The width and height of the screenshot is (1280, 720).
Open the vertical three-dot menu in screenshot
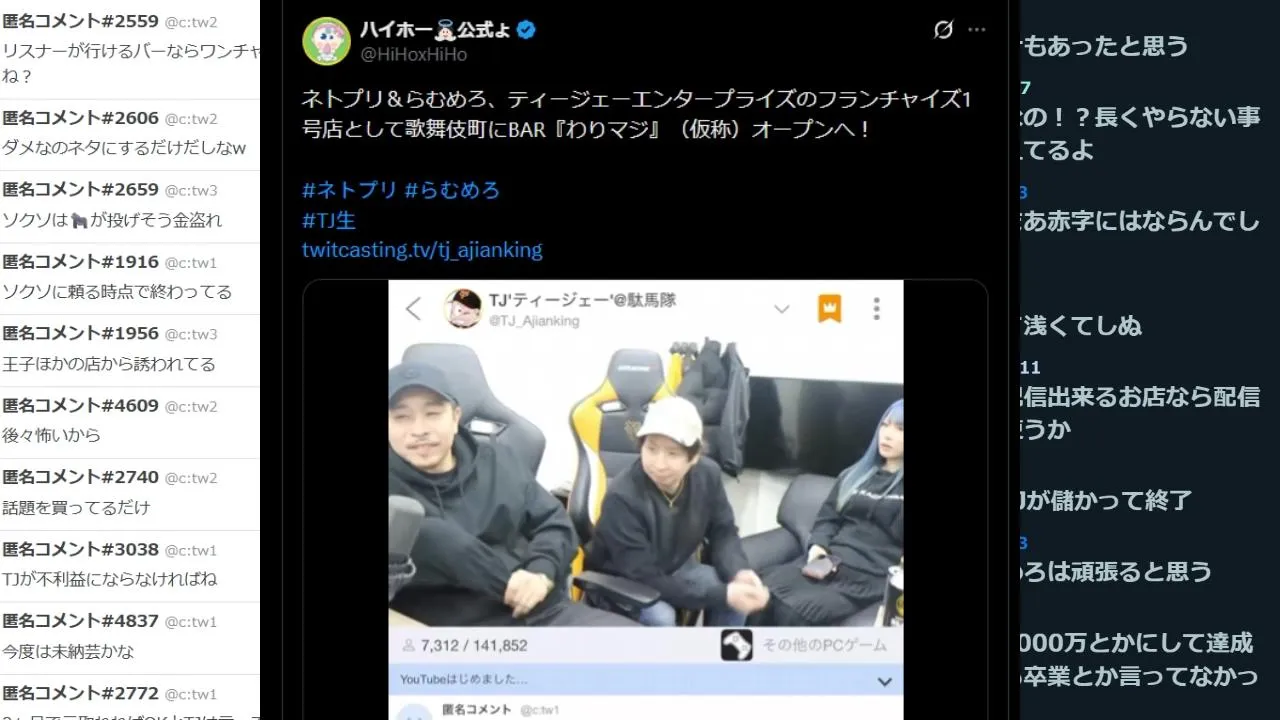[x=876, y=308]
